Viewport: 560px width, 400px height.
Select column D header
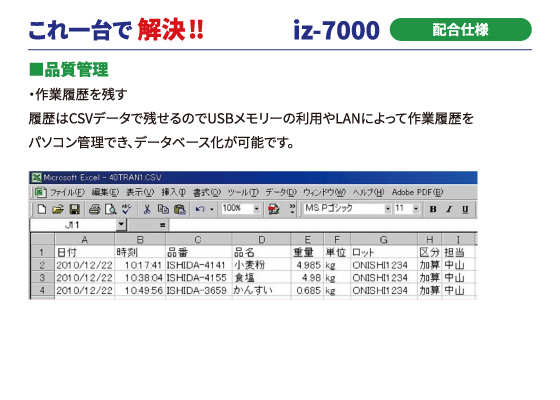pos(261,239)
